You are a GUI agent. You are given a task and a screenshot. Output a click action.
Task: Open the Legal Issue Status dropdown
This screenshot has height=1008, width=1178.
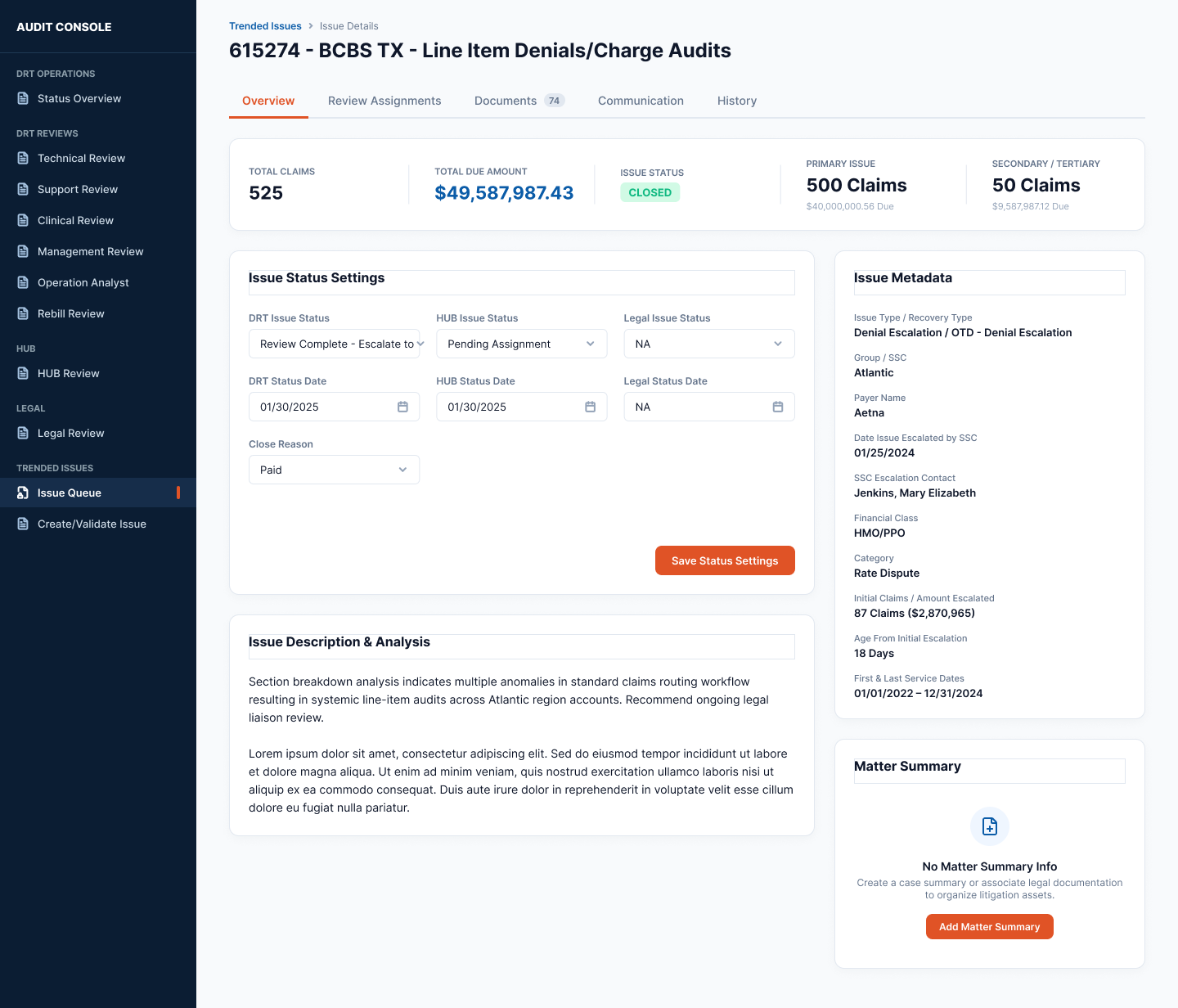[709, 344]
